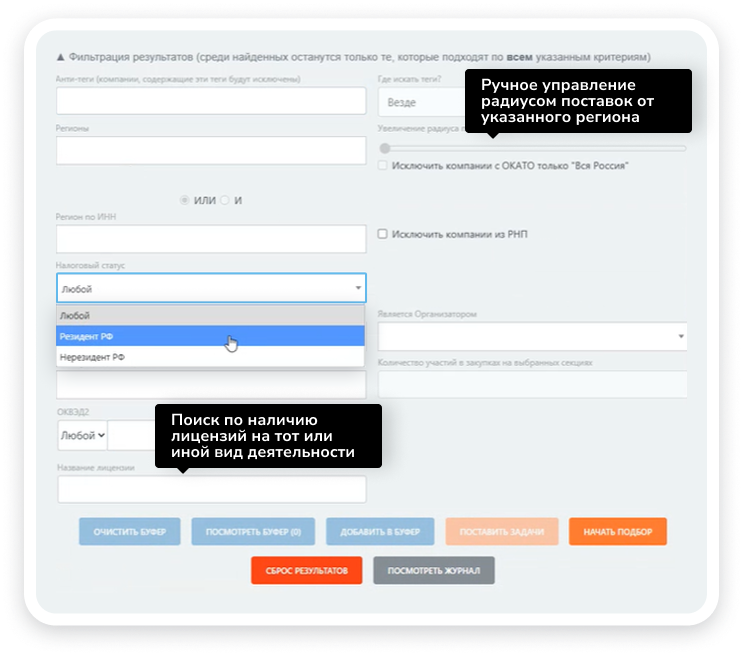Choose Любой option in tax status list
743x656 pixels.
pyautogui.click(x=210, y=315)
